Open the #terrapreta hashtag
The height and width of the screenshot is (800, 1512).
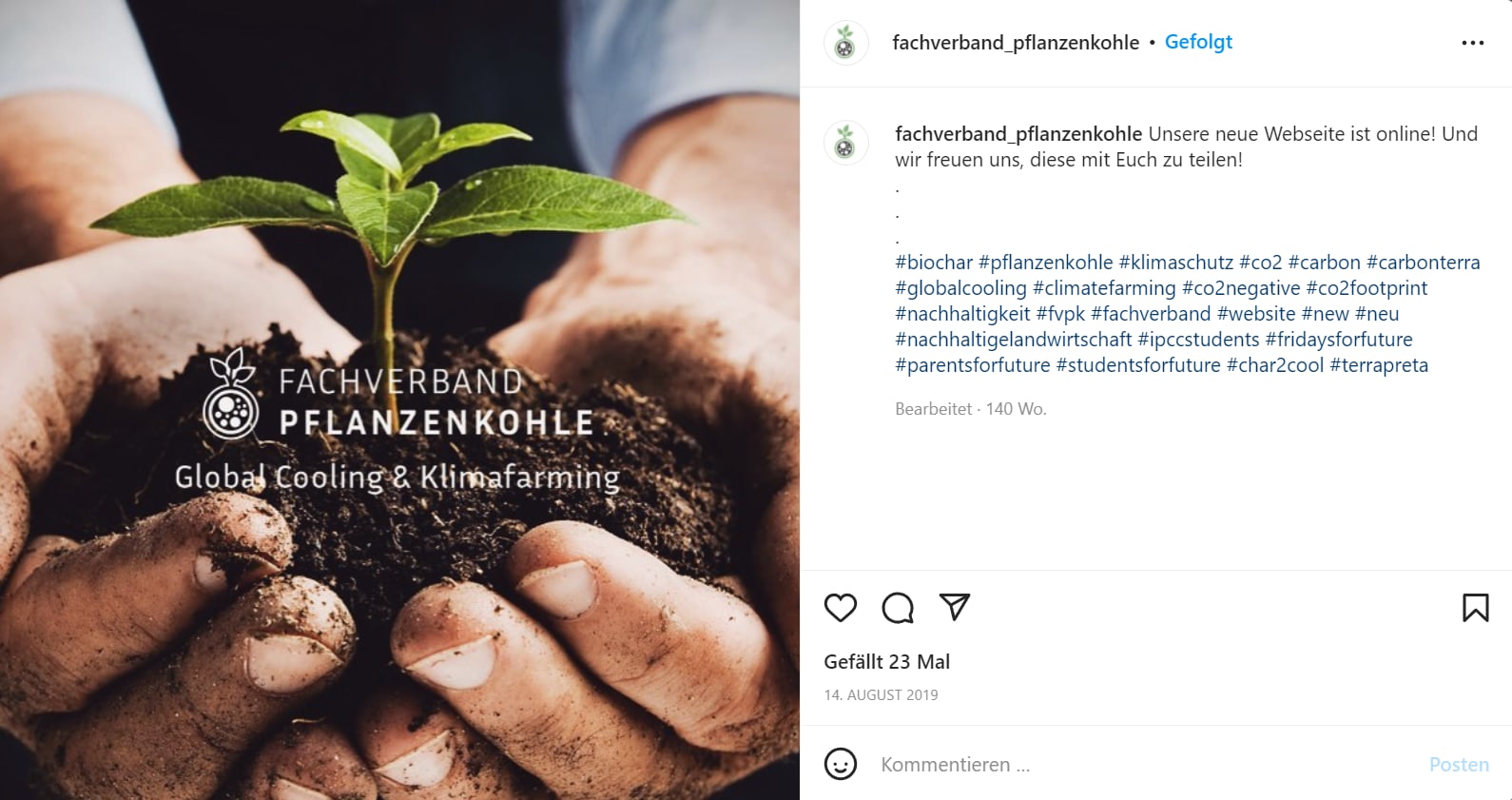tap(1379, 365)
